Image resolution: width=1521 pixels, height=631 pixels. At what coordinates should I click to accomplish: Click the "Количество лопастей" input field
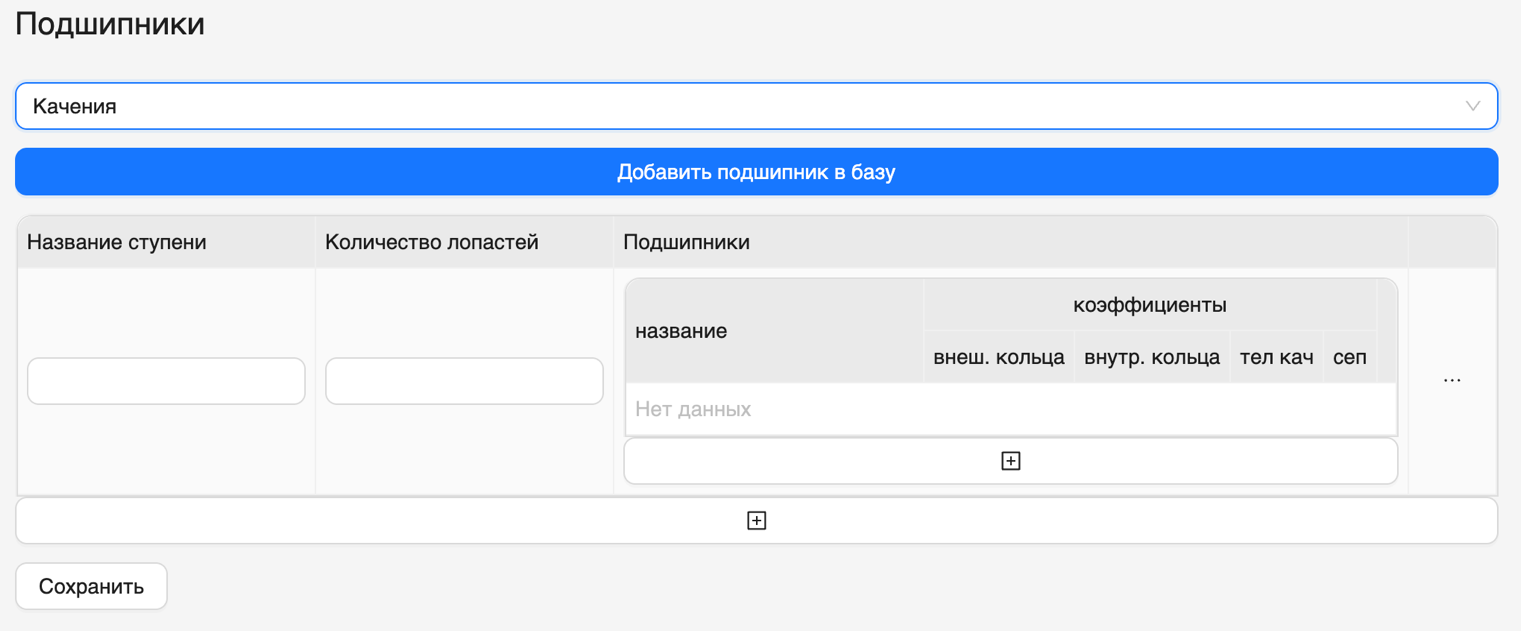click(x=464, y=380)
